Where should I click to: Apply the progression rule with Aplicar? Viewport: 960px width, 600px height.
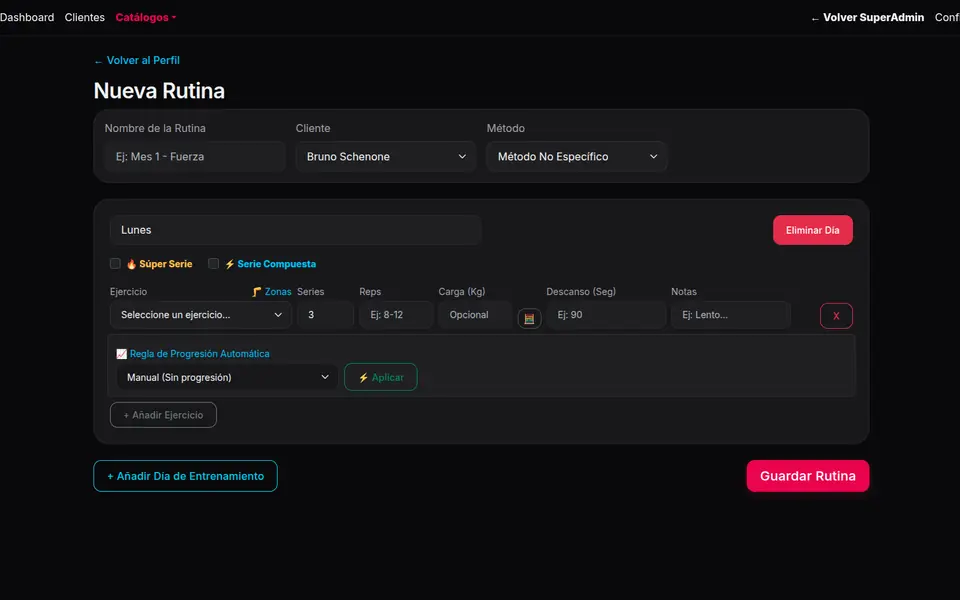pyautogui.click(x=381, y=377)
